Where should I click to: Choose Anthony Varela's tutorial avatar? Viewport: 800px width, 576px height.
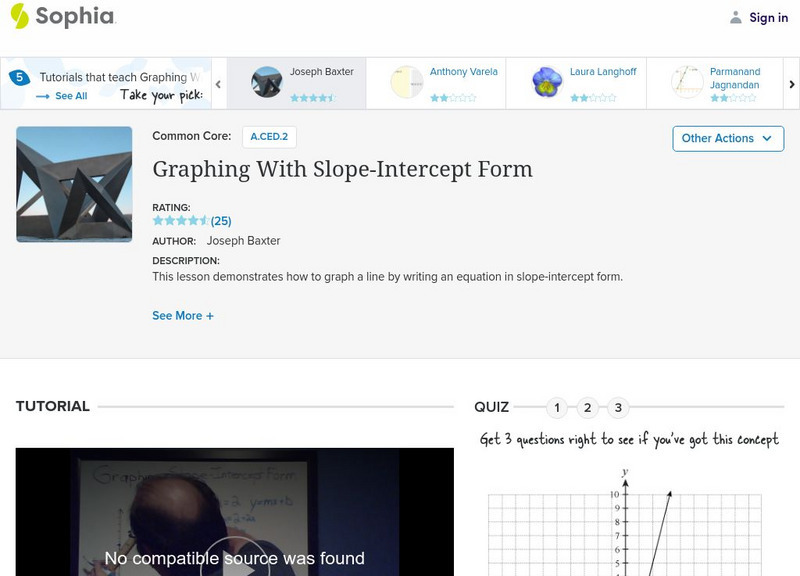[x=407, y=82]
